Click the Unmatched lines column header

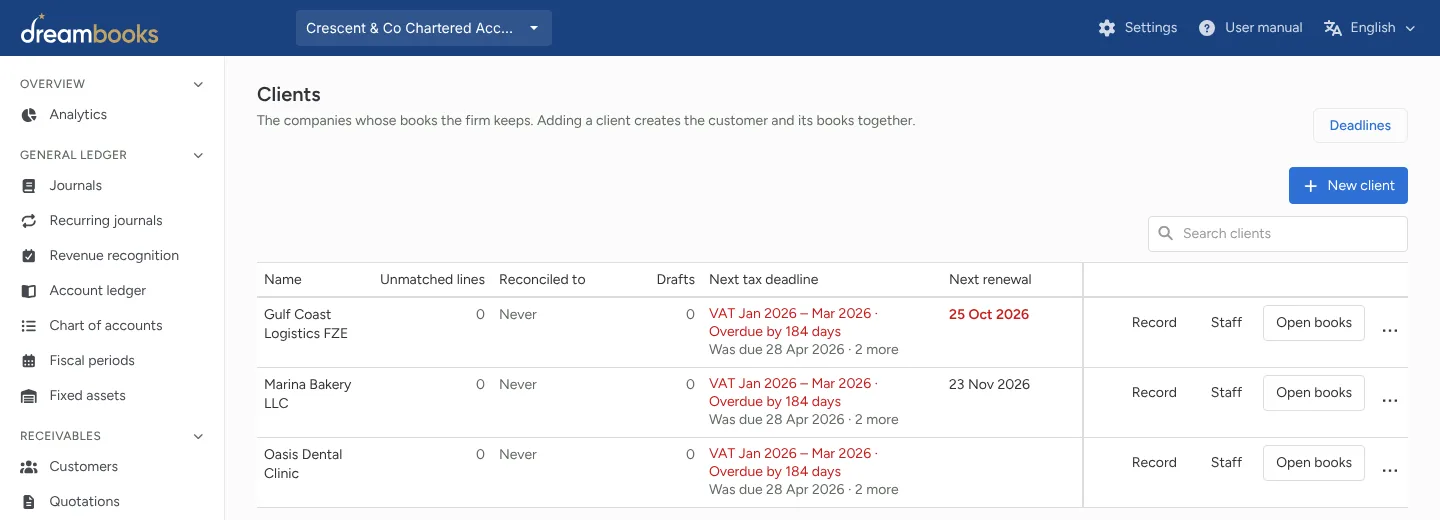432,280
